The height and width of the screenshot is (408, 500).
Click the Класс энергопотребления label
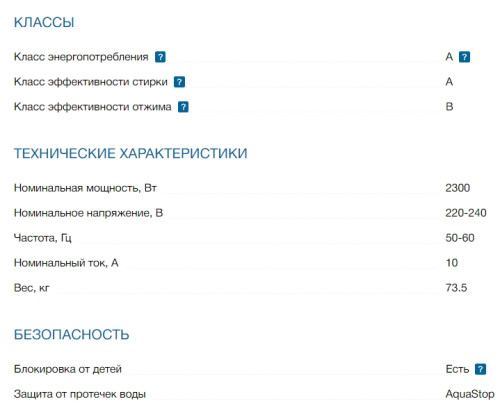point(81,57)
